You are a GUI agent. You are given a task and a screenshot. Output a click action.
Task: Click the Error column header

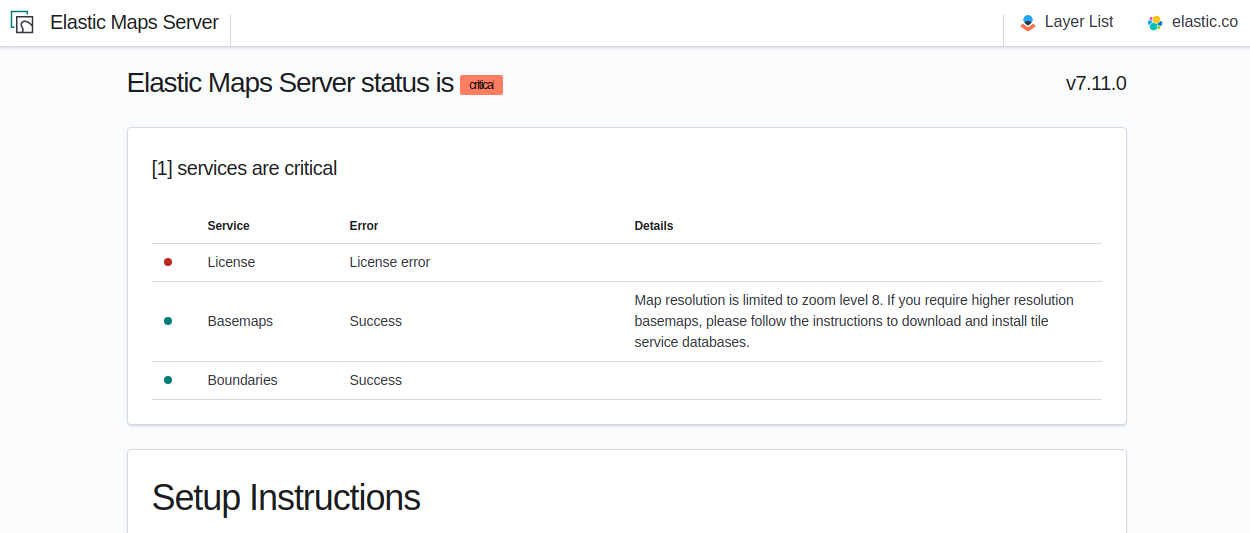pyautogui.click(x=364, y=226)
